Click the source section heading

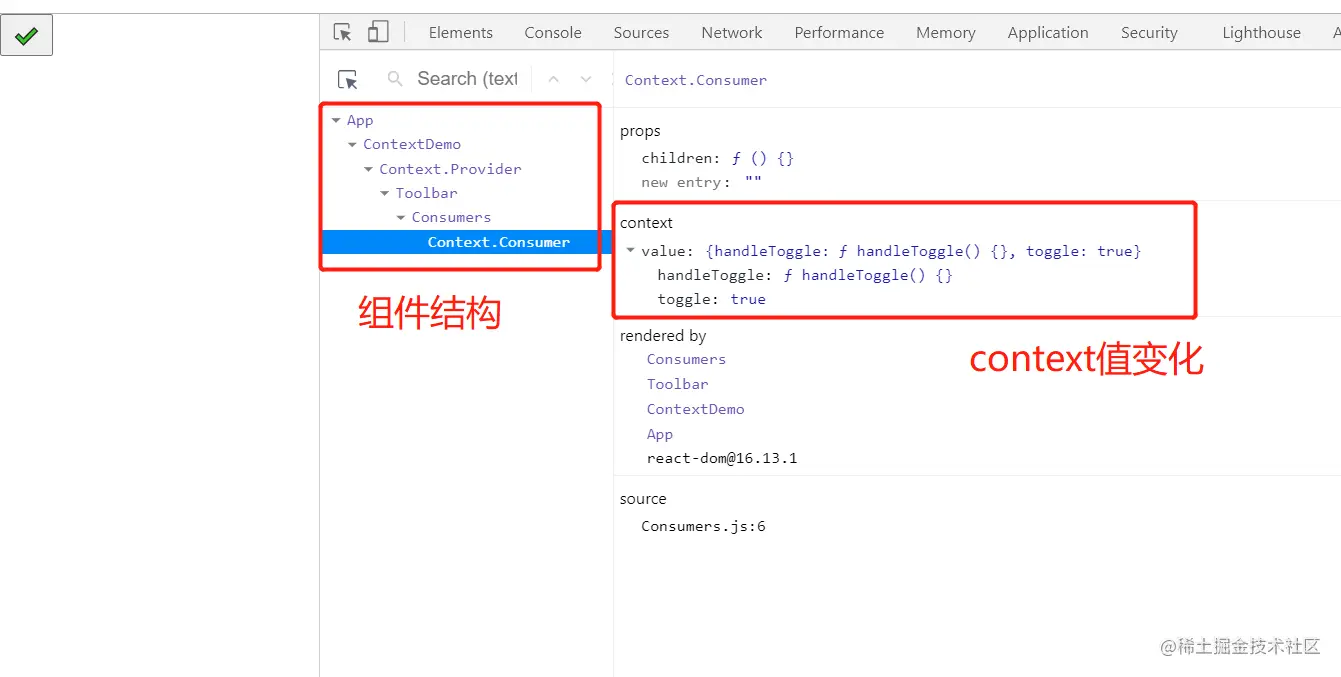click(x=643, y=499)
